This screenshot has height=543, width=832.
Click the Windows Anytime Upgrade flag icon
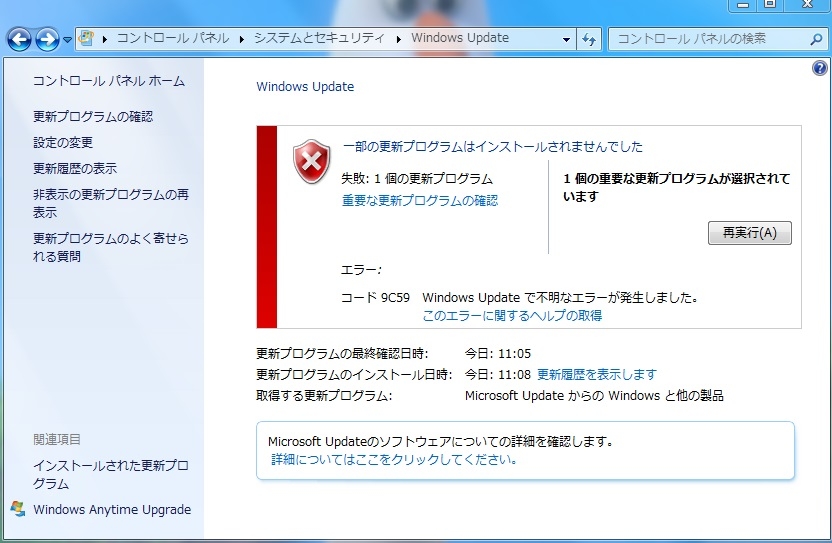[18, 508]
